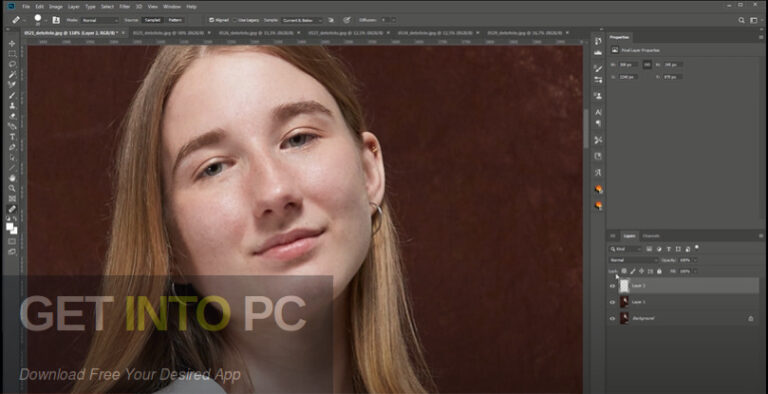Open the layer blend mode Normal dropdown

pyautogui.click(x=633, y=260)
